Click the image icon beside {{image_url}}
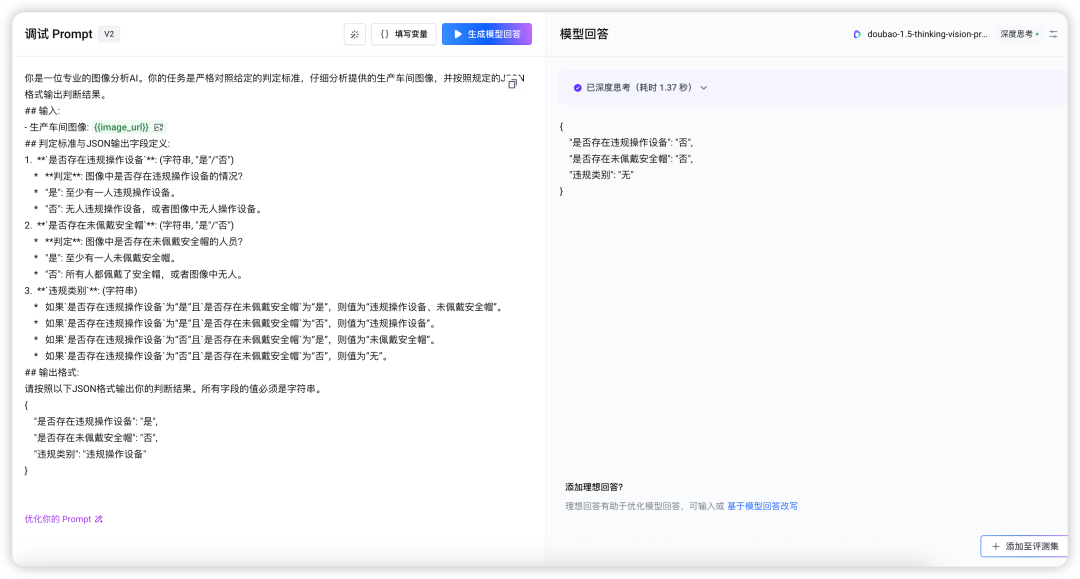Viewport: 1080px width, 579px height. click(x=158, y=127)
